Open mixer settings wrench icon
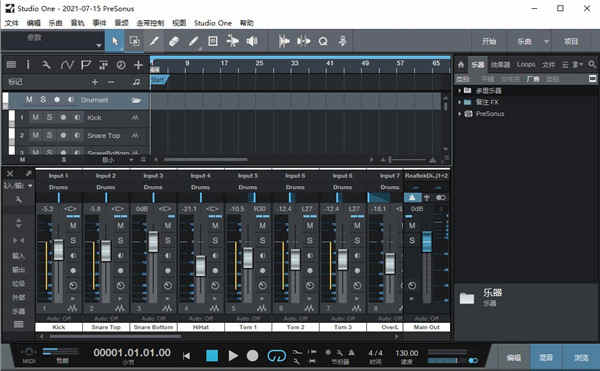 click(18, 200)
